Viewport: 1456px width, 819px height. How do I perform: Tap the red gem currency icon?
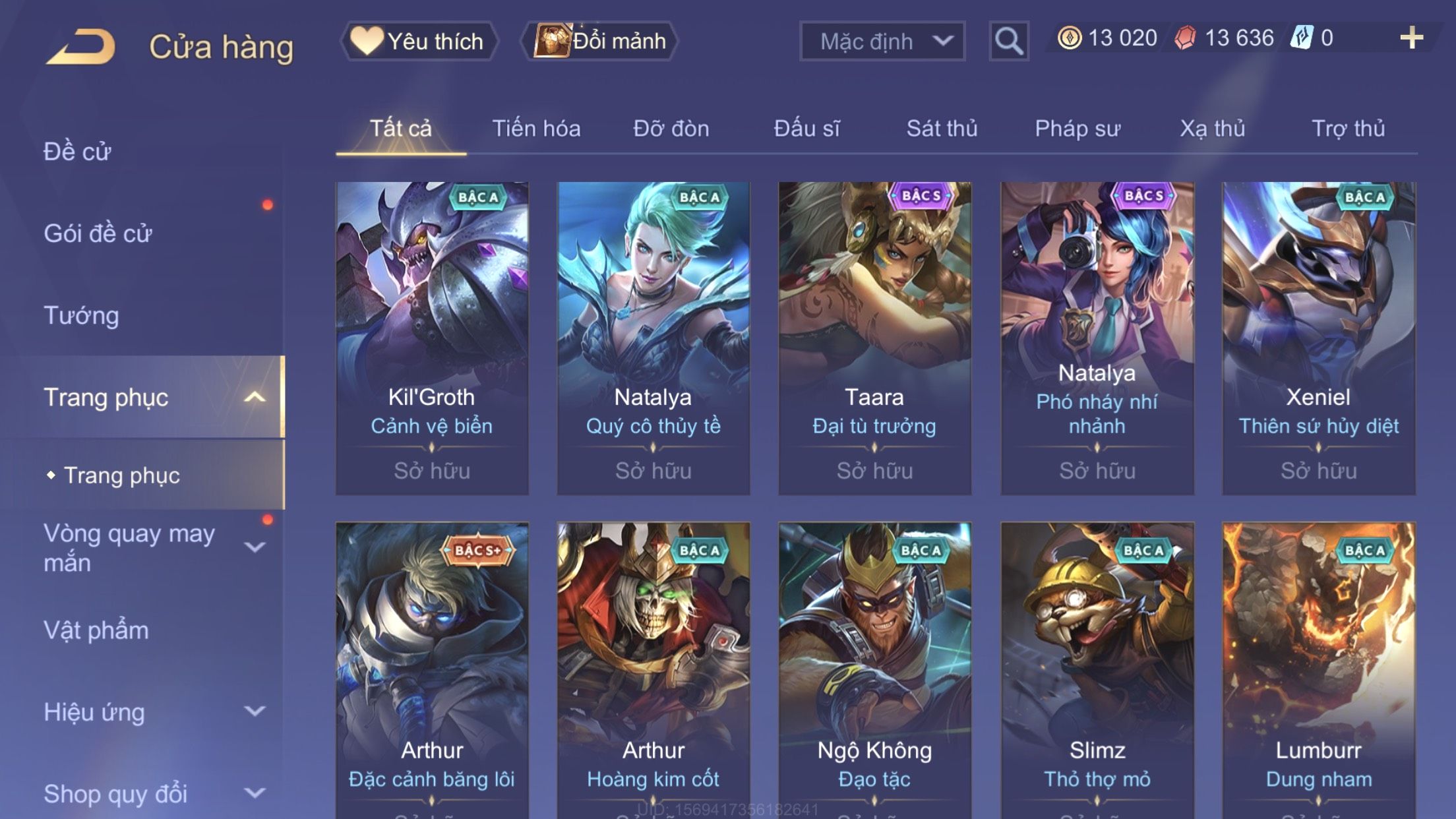pos(1184,38)
